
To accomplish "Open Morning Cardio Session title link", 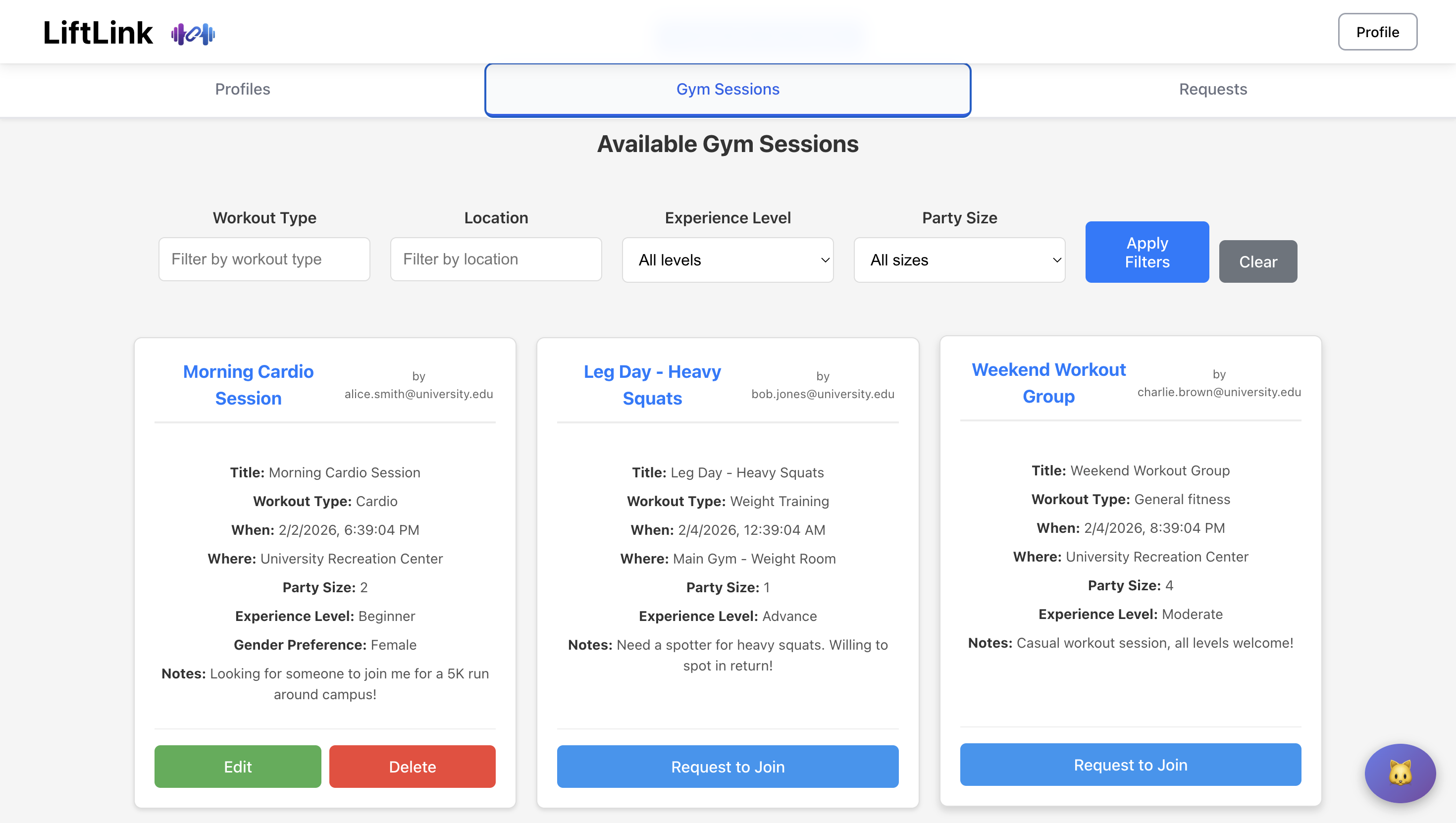I will [248, 385].
